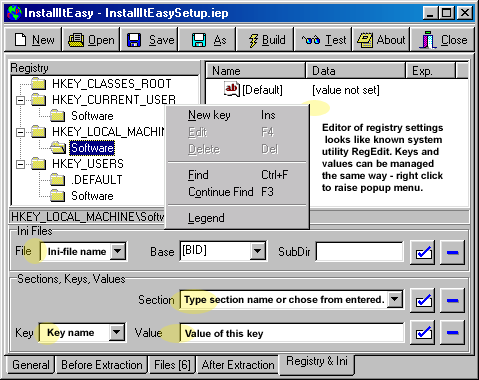
Task: Remove Section entry with its minus button
Action: click(x=452, y=300)
